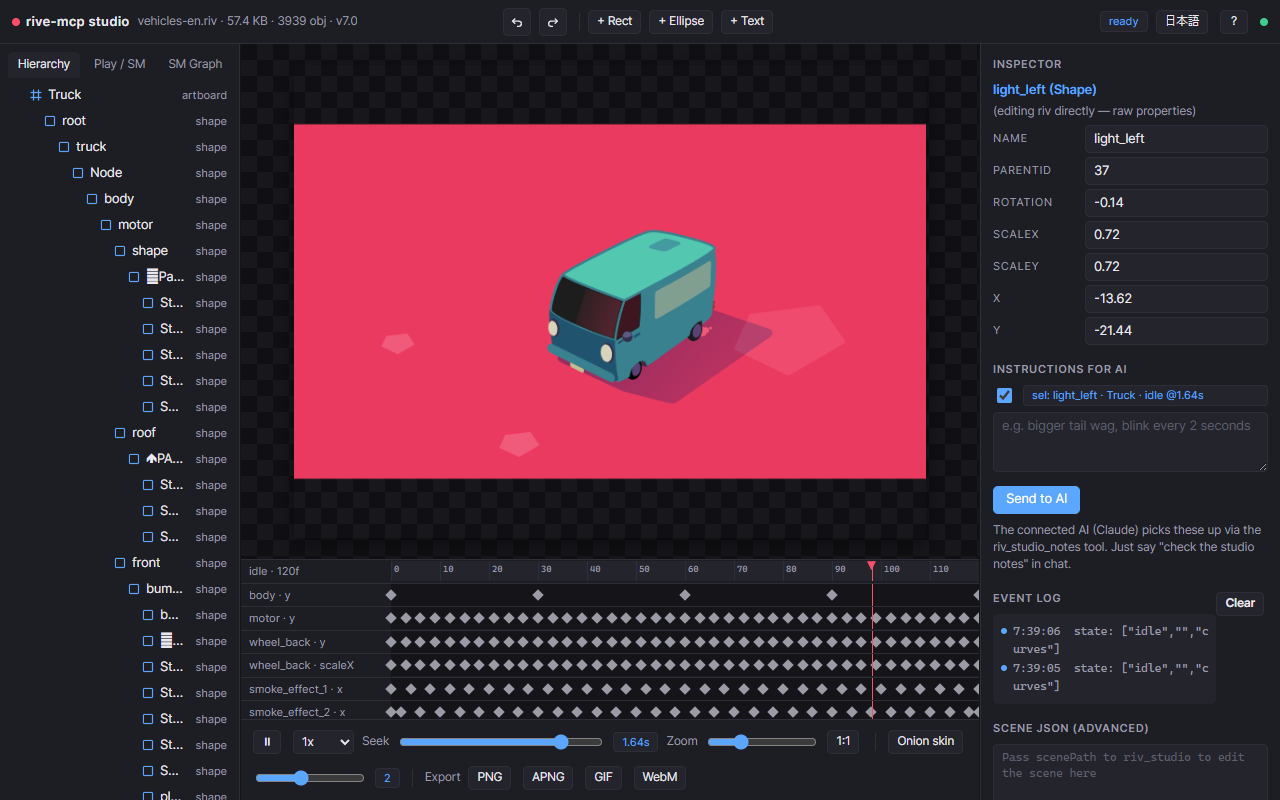The width and height of the screenshot is (1280, 800).
Task: Click the Redo arrow button
Action: 553,22
